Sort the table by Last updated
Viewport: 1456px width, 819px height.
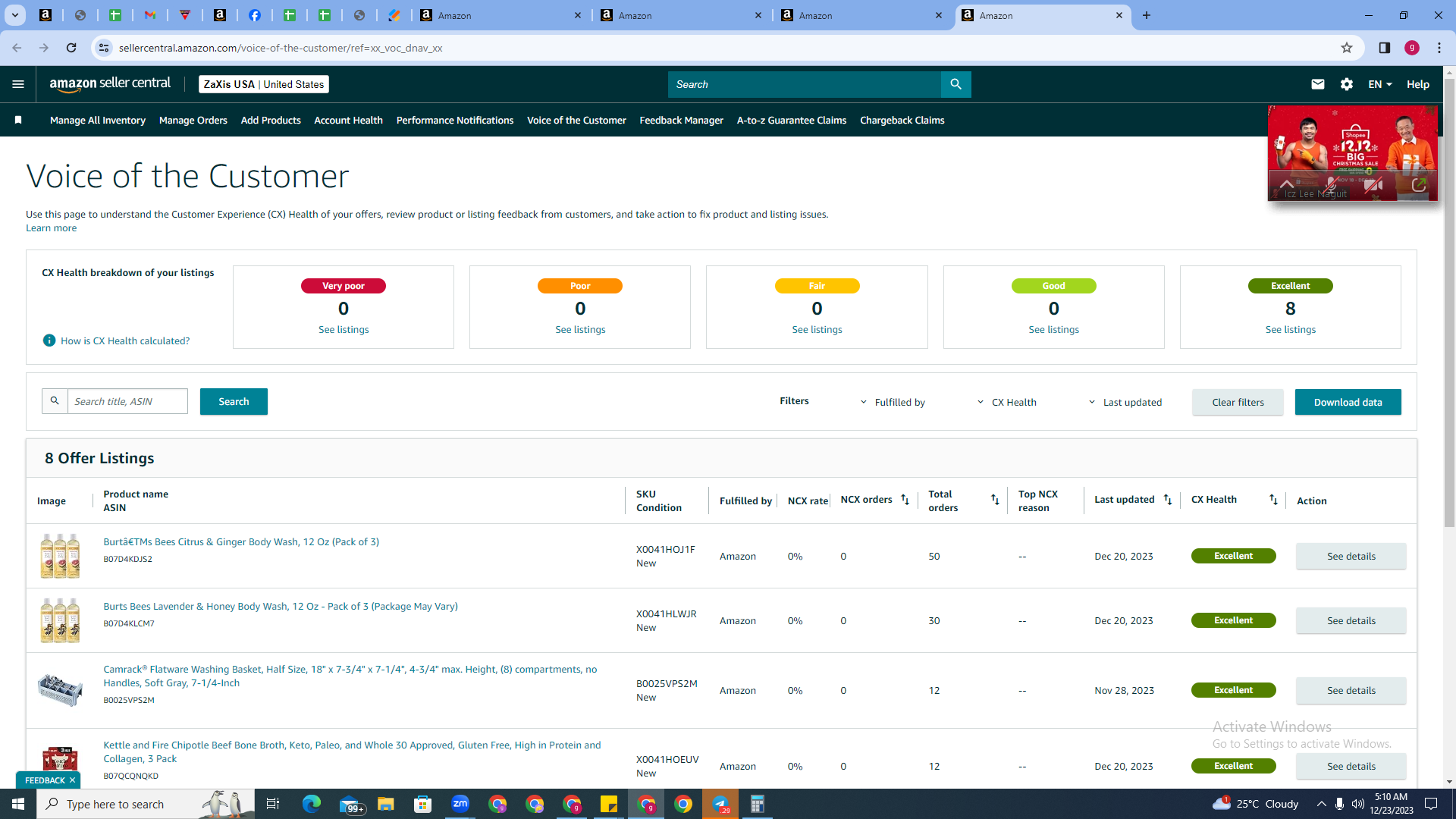pyautogui.click(x=1168, y=500)
